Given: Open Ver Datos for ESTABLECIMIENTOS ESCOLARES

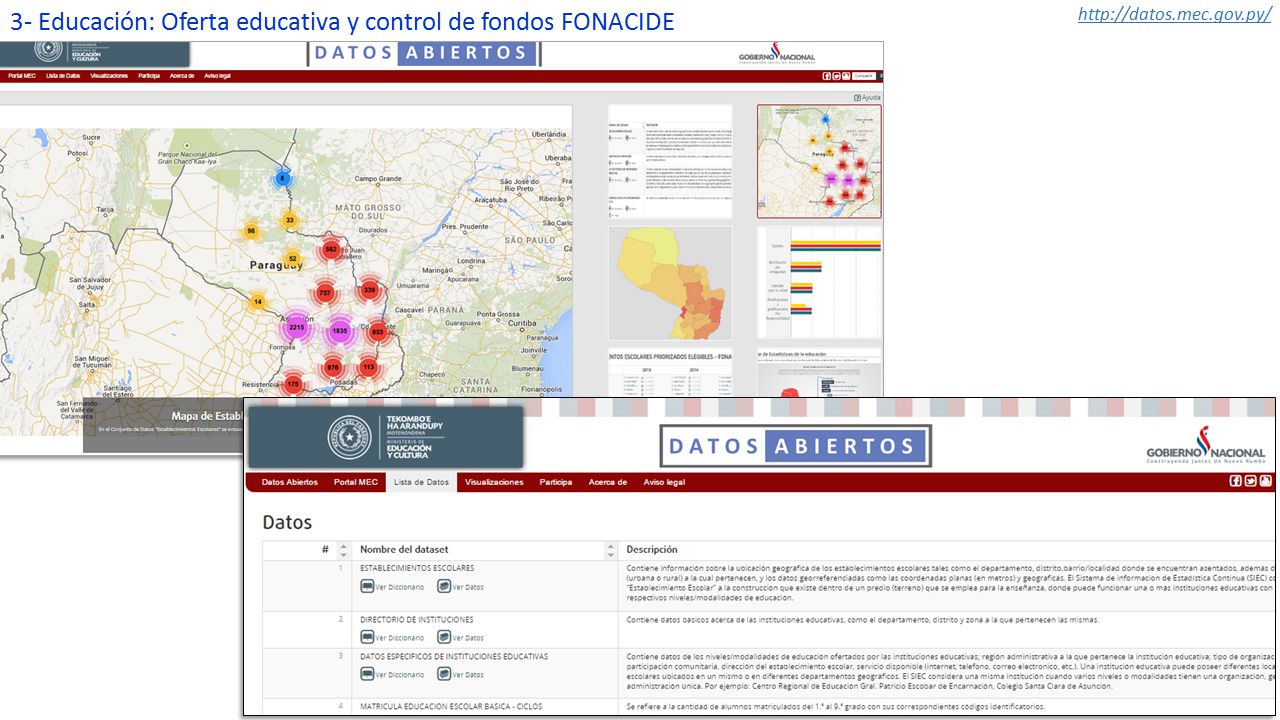Looking at the screenshot, I should 460,587.
